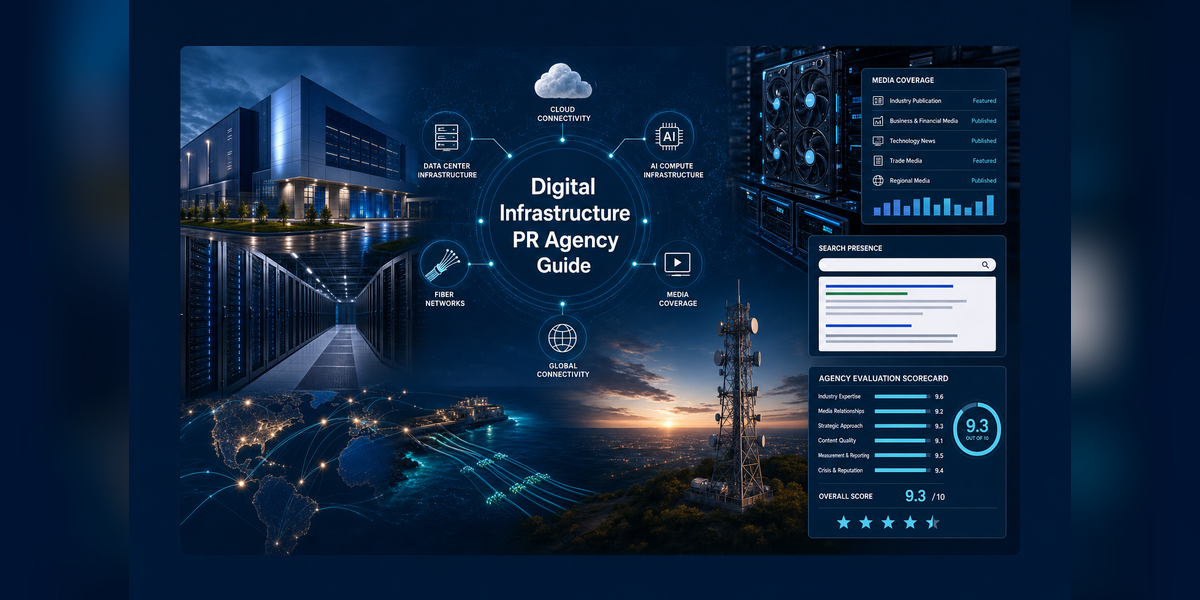Click the "9.3 /10" overall score value
The width and height of the screenshot is (1200, 600).
923,496
